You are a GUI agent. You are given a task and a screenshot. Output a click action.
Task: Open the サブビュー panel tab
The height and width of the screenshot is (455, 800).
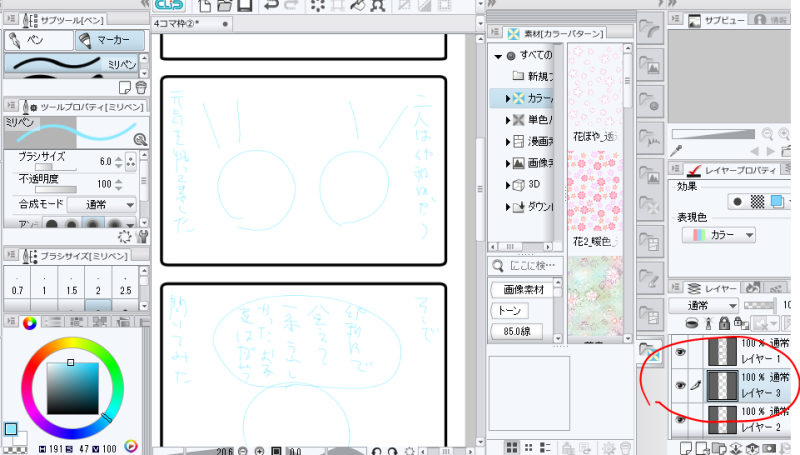click(717, 20)
